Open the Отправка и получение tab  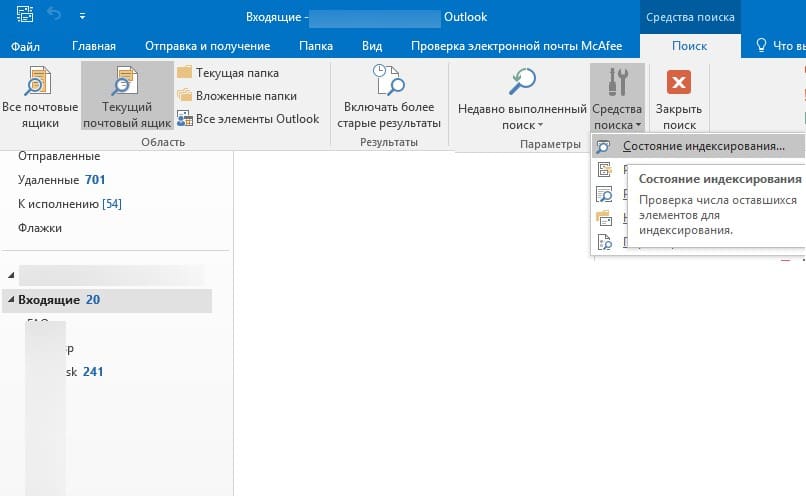(x=208, y=46)
